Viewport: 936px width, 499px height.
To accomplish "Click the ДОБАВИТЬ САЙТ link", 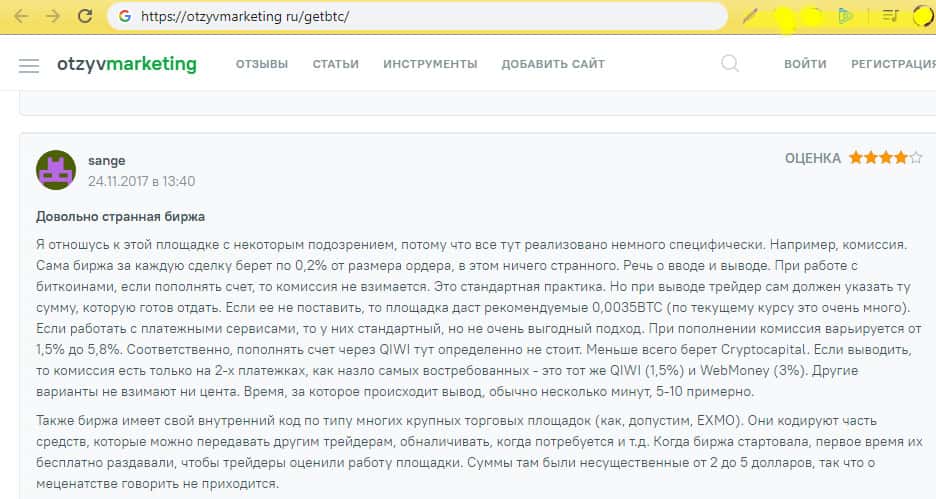I will (553, 64).
